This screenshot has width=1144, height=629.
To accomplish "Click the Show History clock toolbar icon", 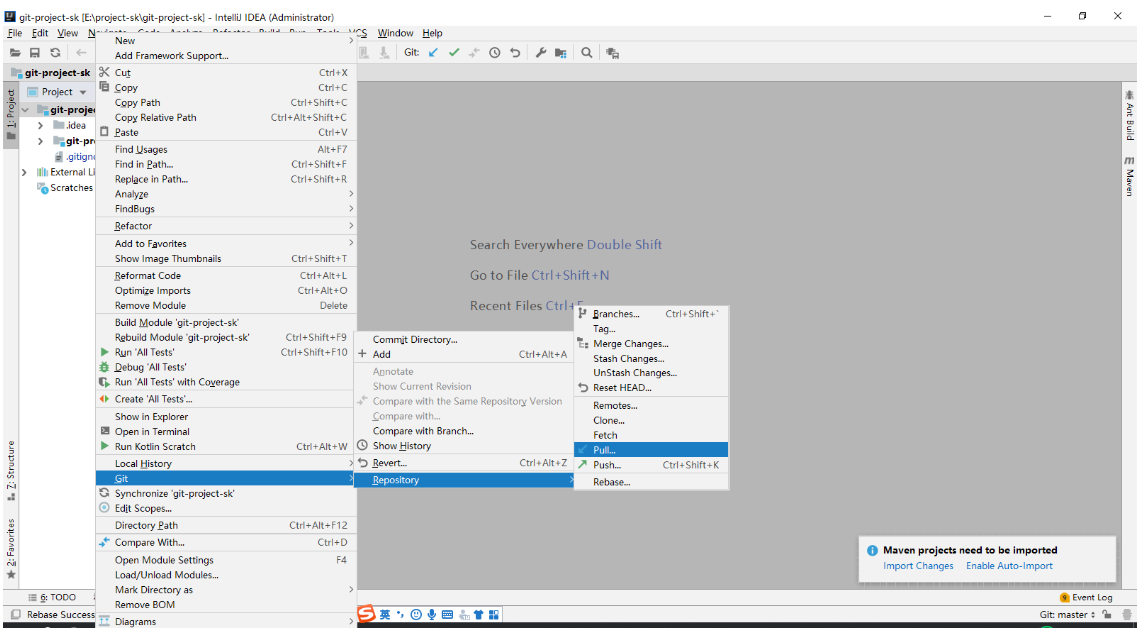I will (x=495, y=53).
